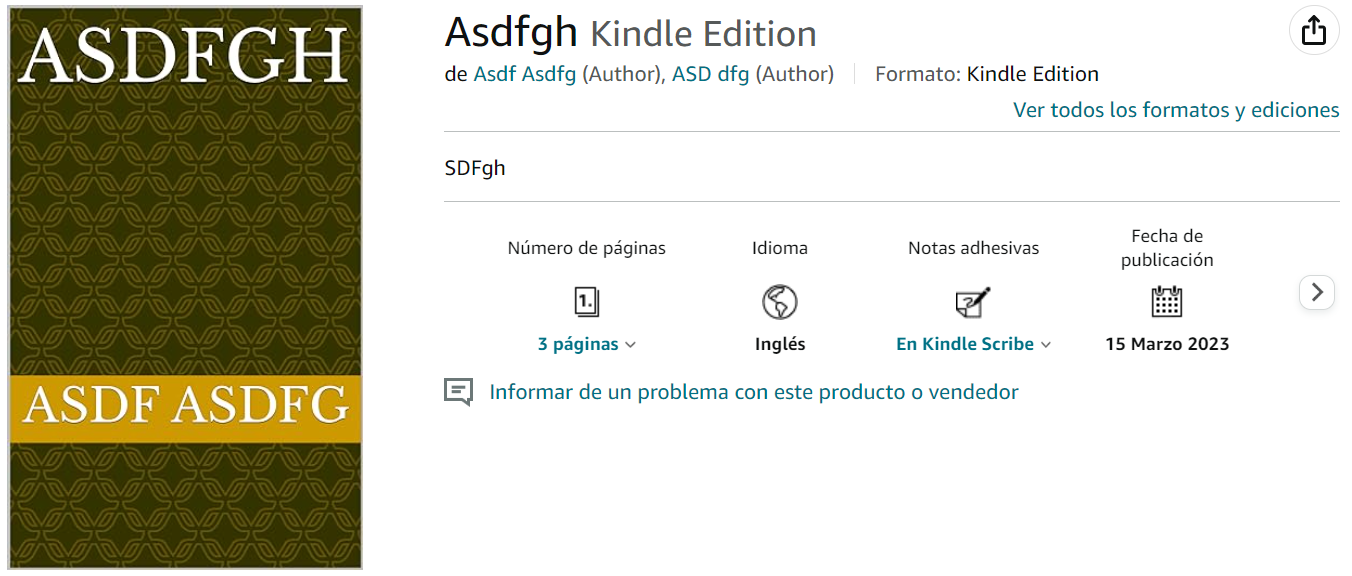Click the Inglés language value
The image size is (1352, 576).
(x=780, y=344)
